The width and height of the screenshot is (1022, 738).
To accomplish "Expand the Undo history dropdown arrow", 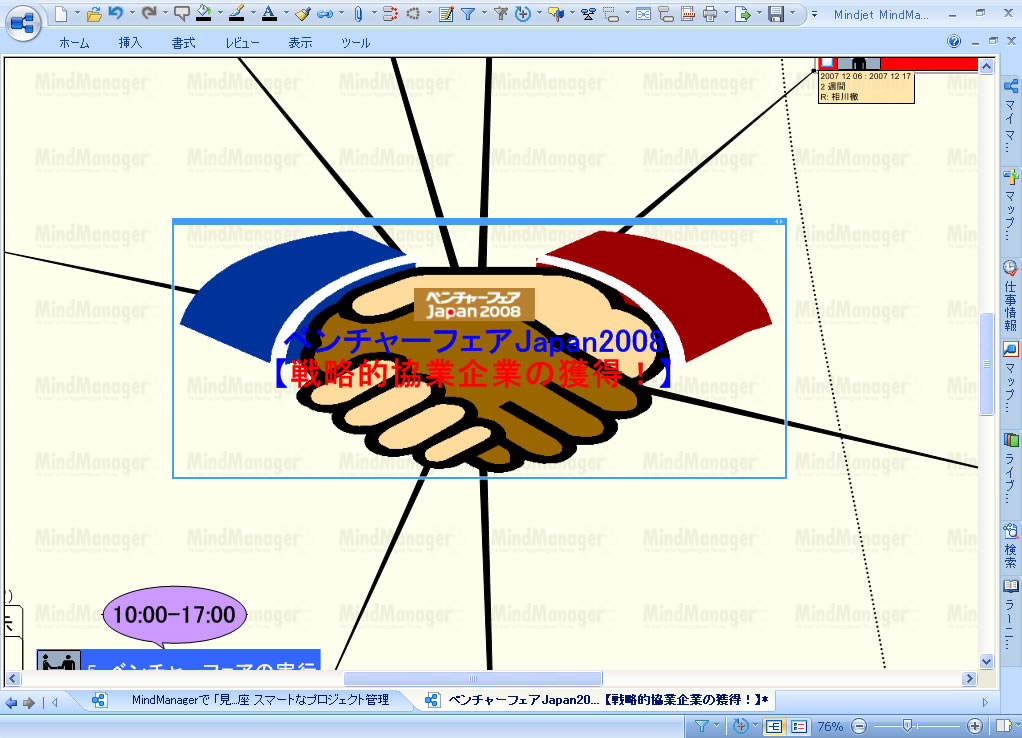I will [x=132, y=13].
